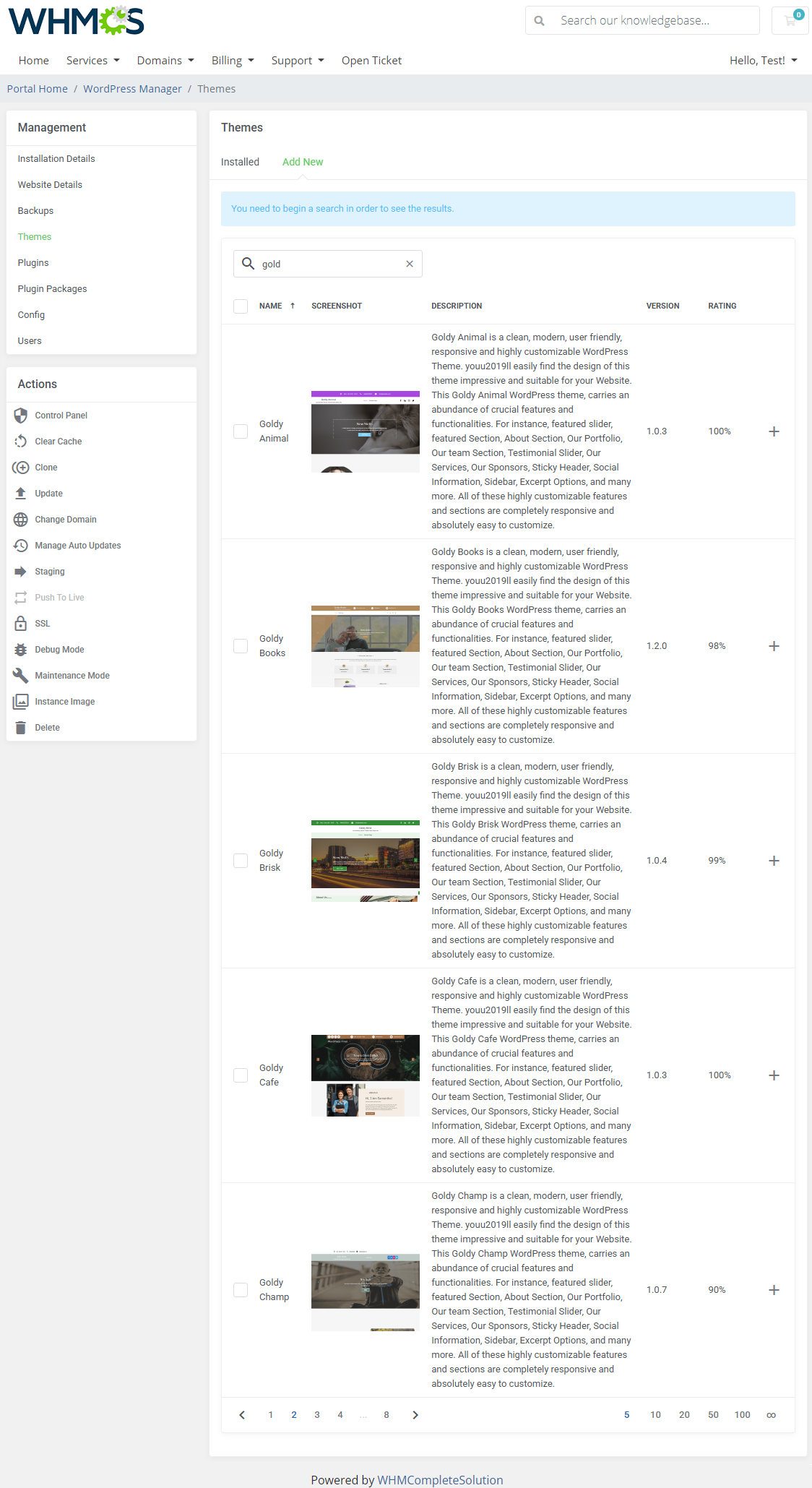Click the gold theme search field

[x=329, y=264]
